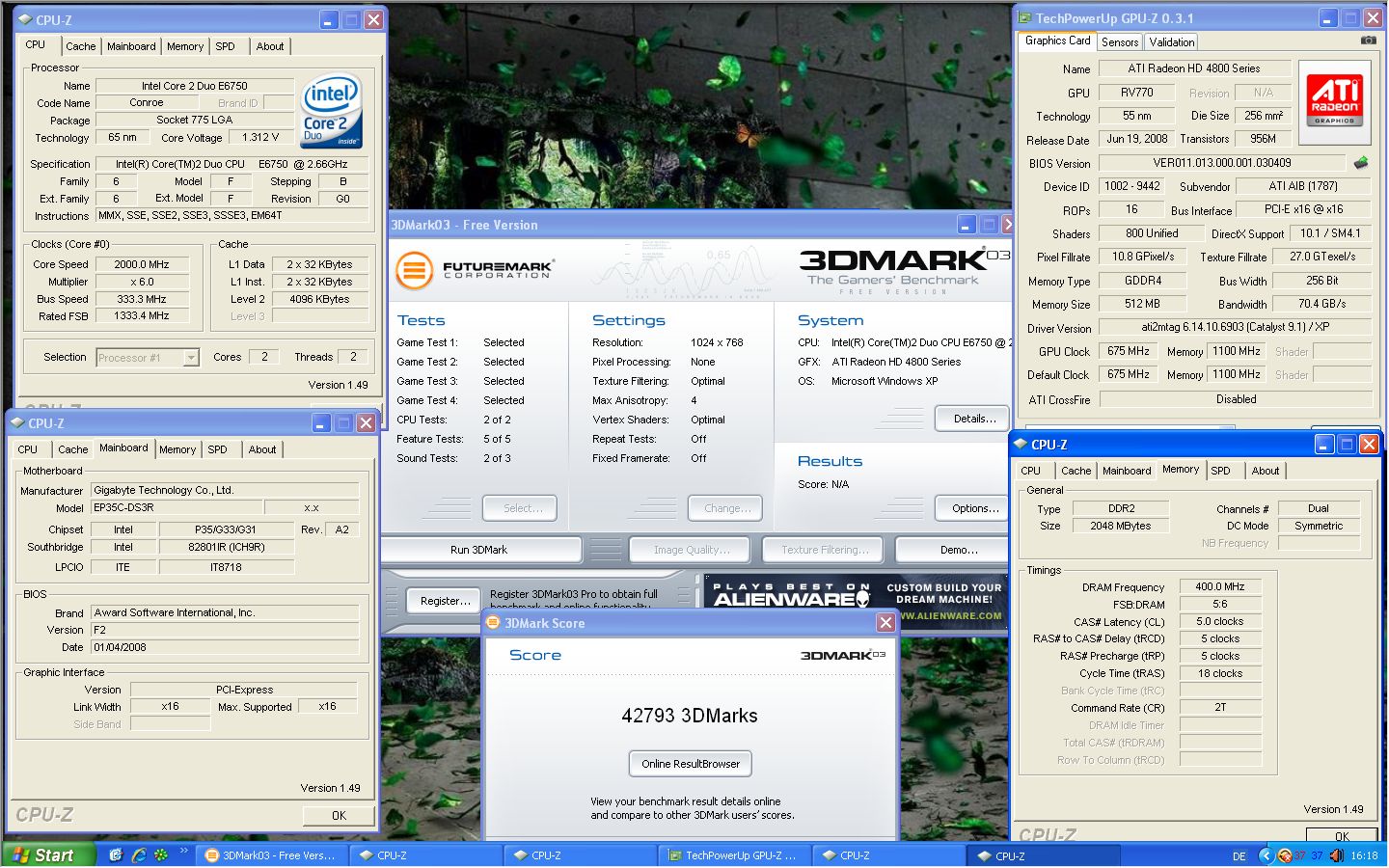
Task: Click the 42793 3DMarks score text
Action: coord(690,716)
